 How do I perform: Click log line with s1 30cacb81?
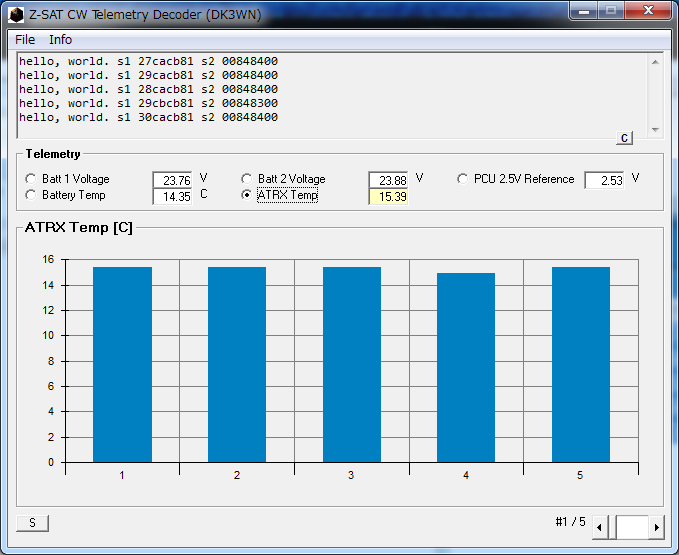point(148,117)
